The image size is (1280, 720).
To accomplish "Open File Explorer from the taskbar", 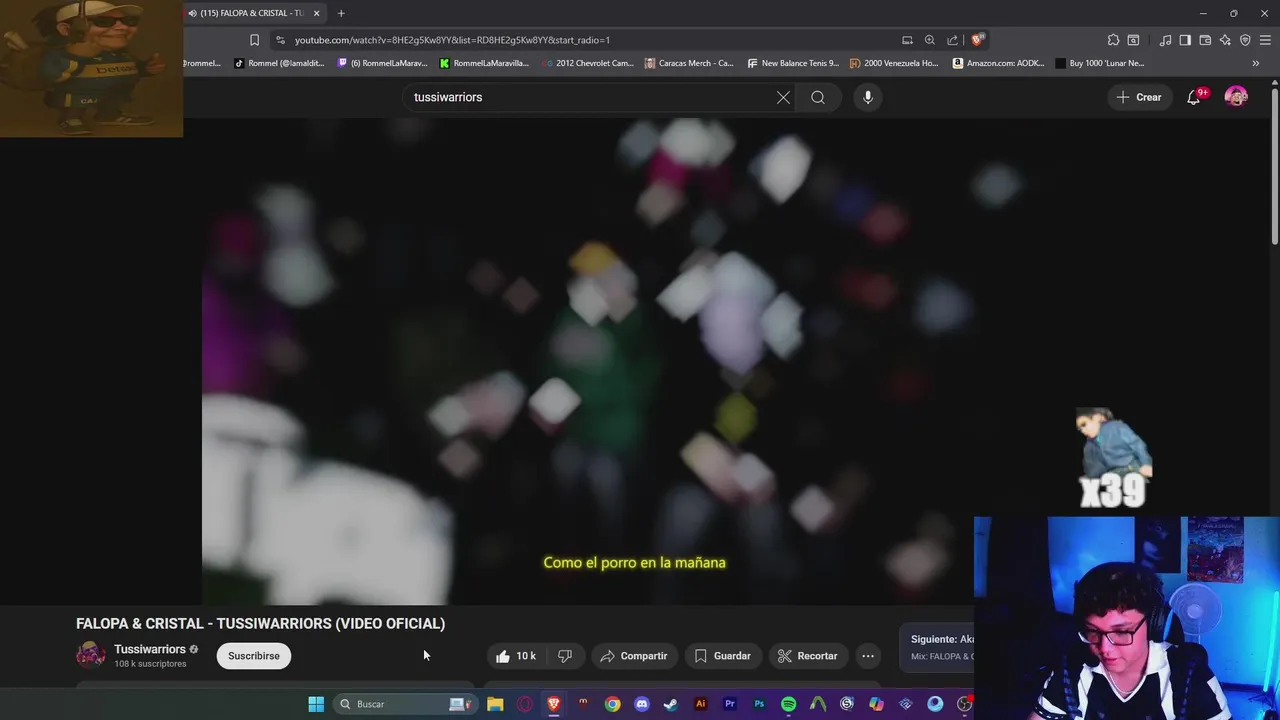I will click(x=495, y=704).
